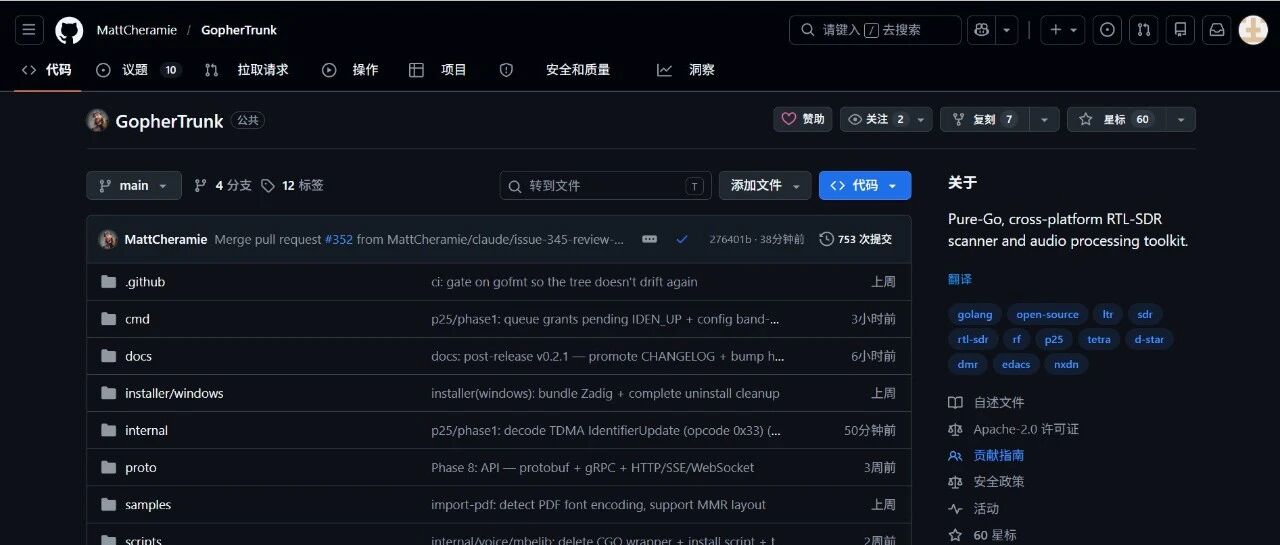The width and height of the screenshot is (1280, 545).
Task: Open the 753 次提交 history link
Action: 855,239
